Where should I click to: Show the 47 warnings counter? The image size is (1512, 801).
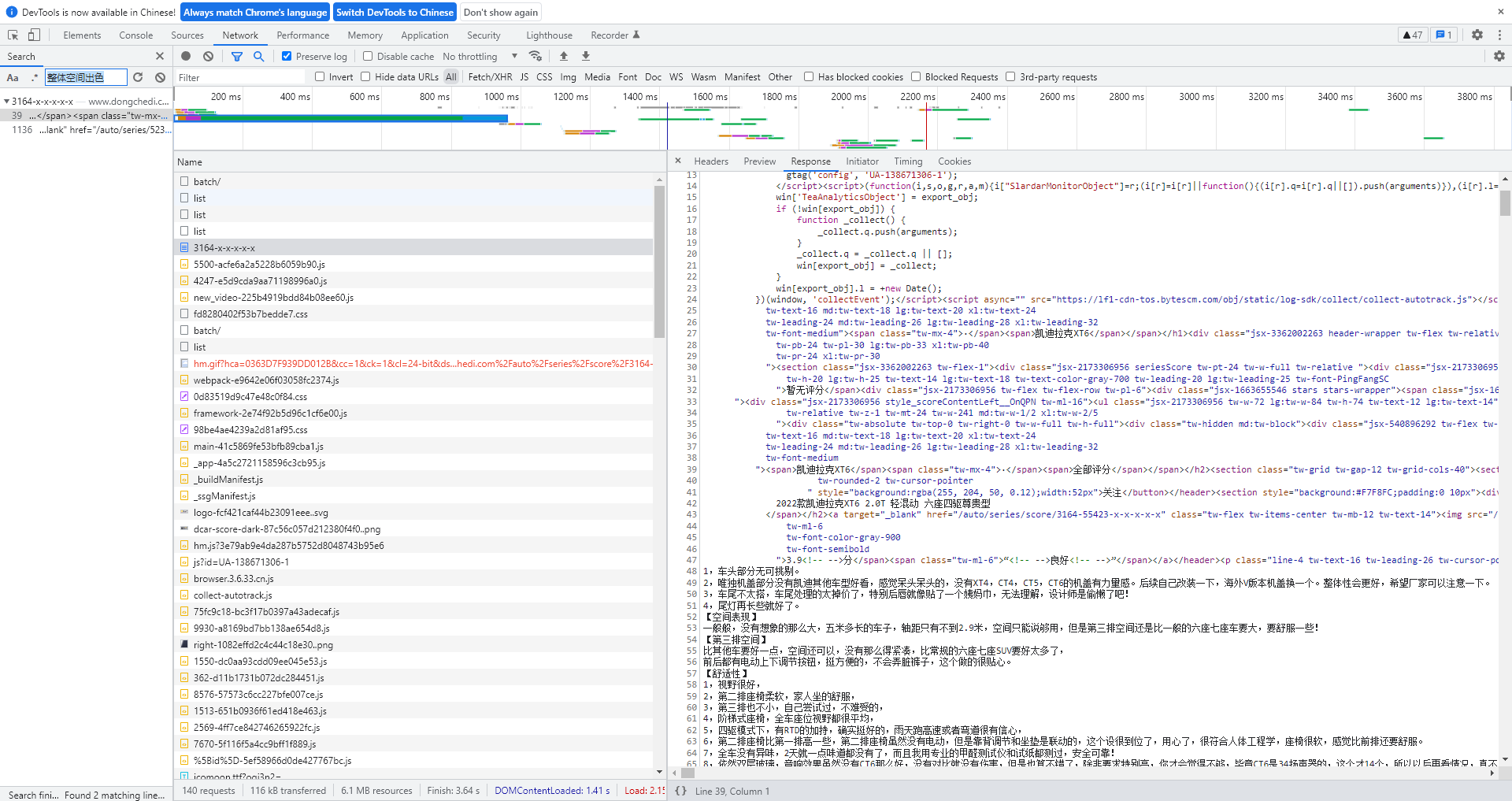pyautogui.click(x=1413, y=35)
